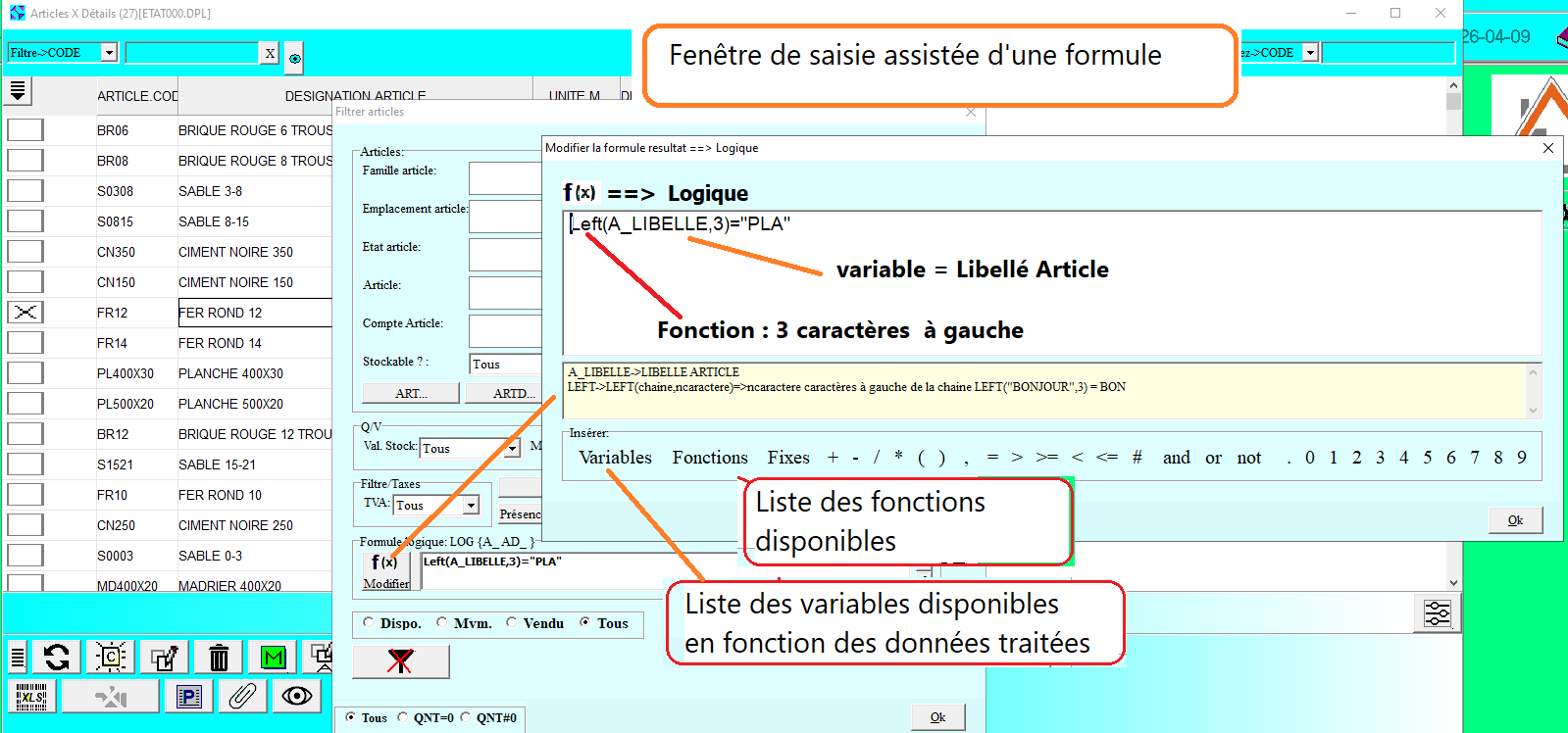
Task: Open Variables list in Insérer bar
Action: tap(615, 458)
